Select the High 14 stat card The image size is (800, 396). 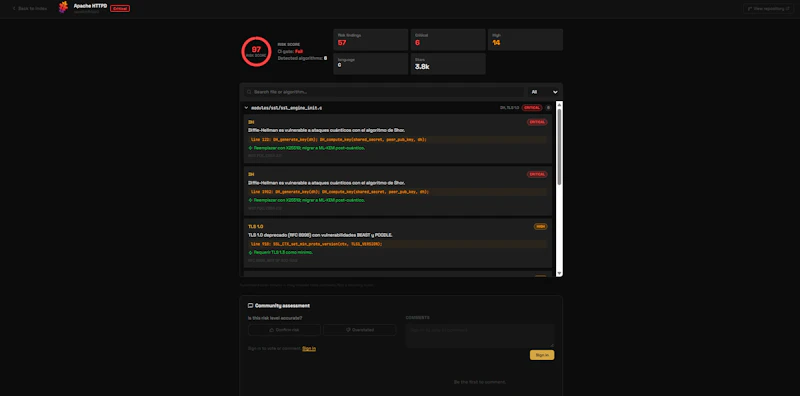(x=526, y=39)
